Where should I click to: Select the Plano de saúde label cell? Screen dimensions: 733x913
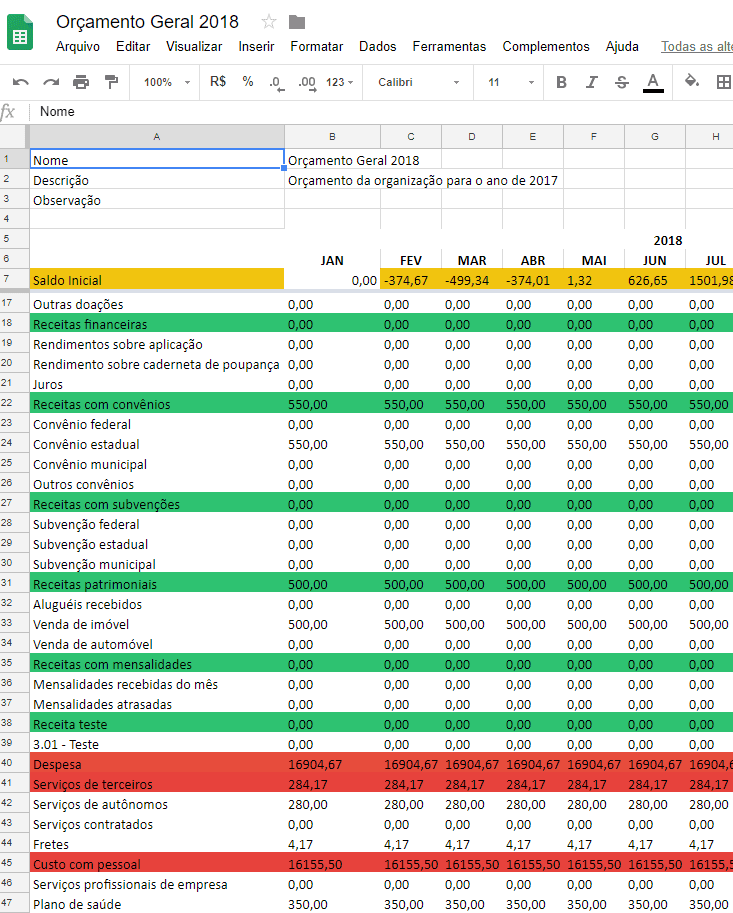[x=157, y=904]
